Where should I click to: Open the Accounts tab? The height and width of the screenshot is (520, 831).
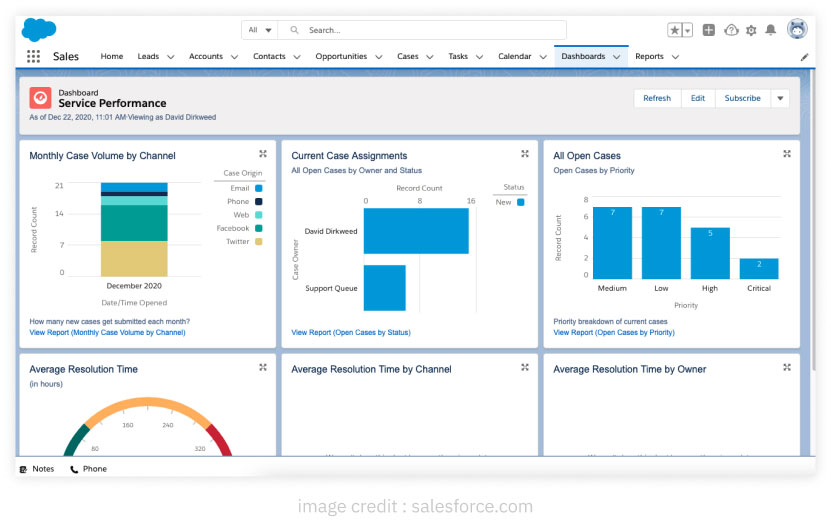click(x=206, y=56)
